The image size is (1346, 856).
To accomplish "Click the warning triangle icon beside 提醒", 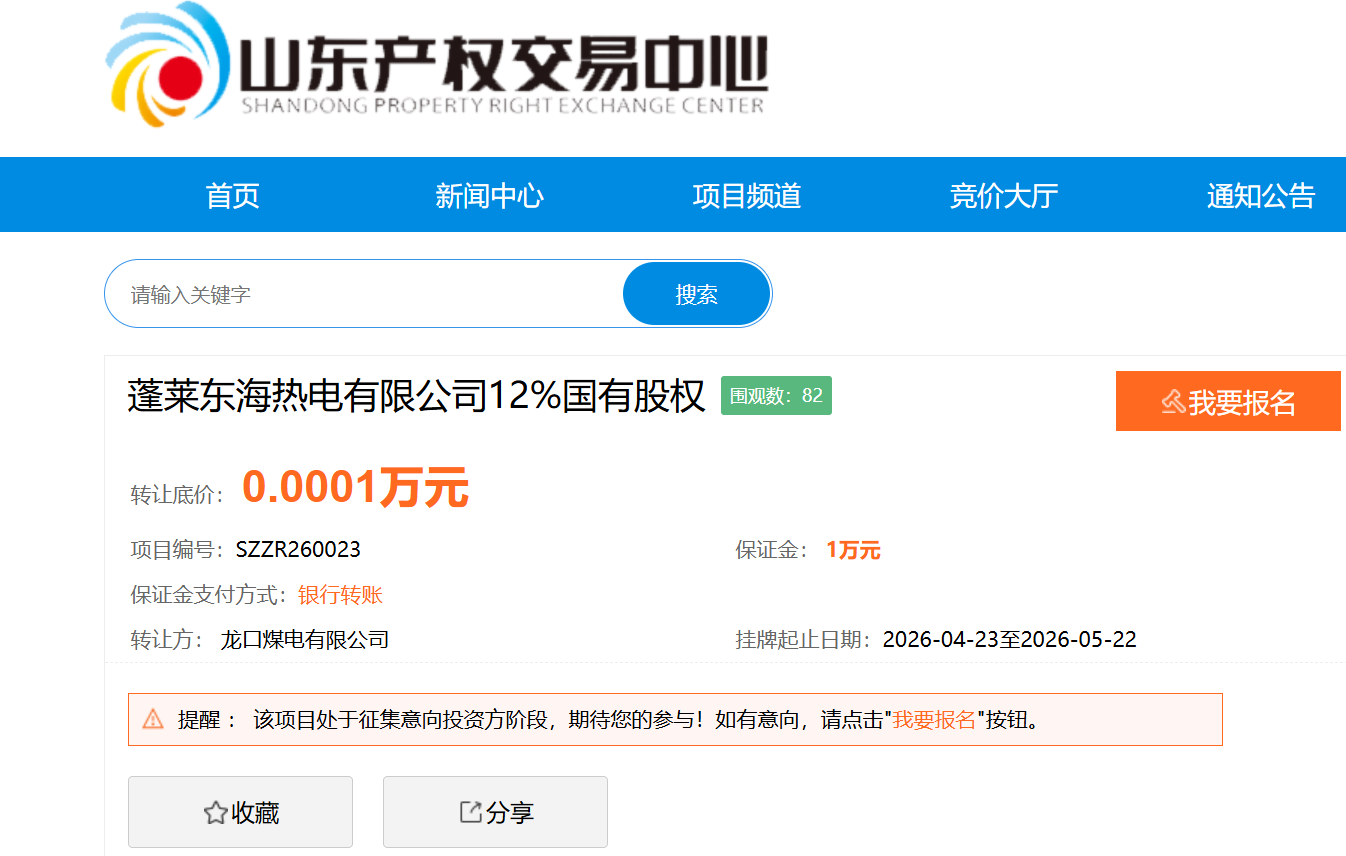I will click(153, 719).
